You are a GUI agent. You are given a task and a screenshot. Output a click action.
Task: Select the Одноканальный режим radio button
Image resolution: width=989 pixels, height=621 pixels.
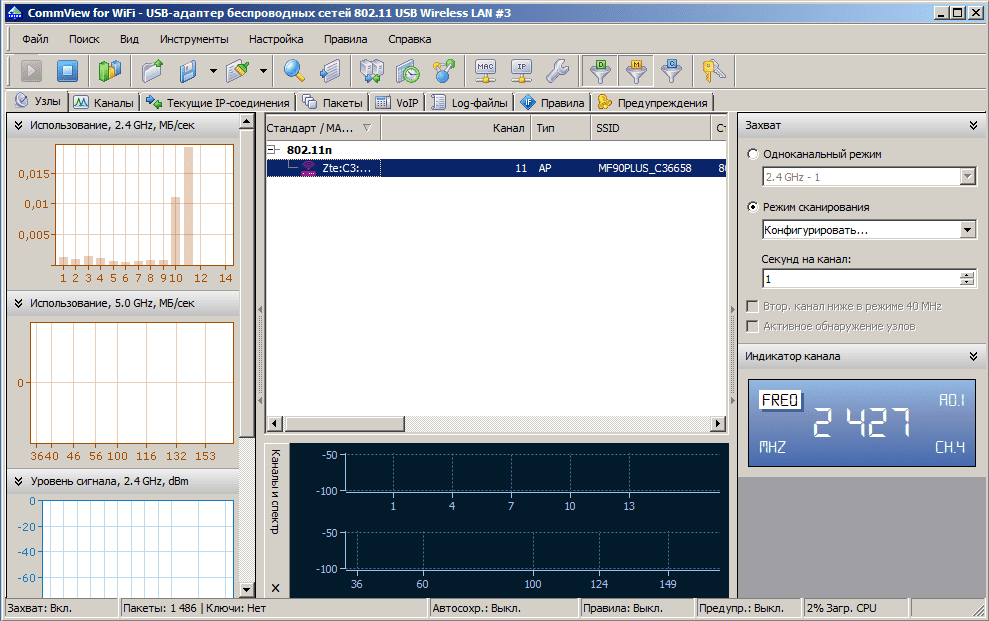752,154
